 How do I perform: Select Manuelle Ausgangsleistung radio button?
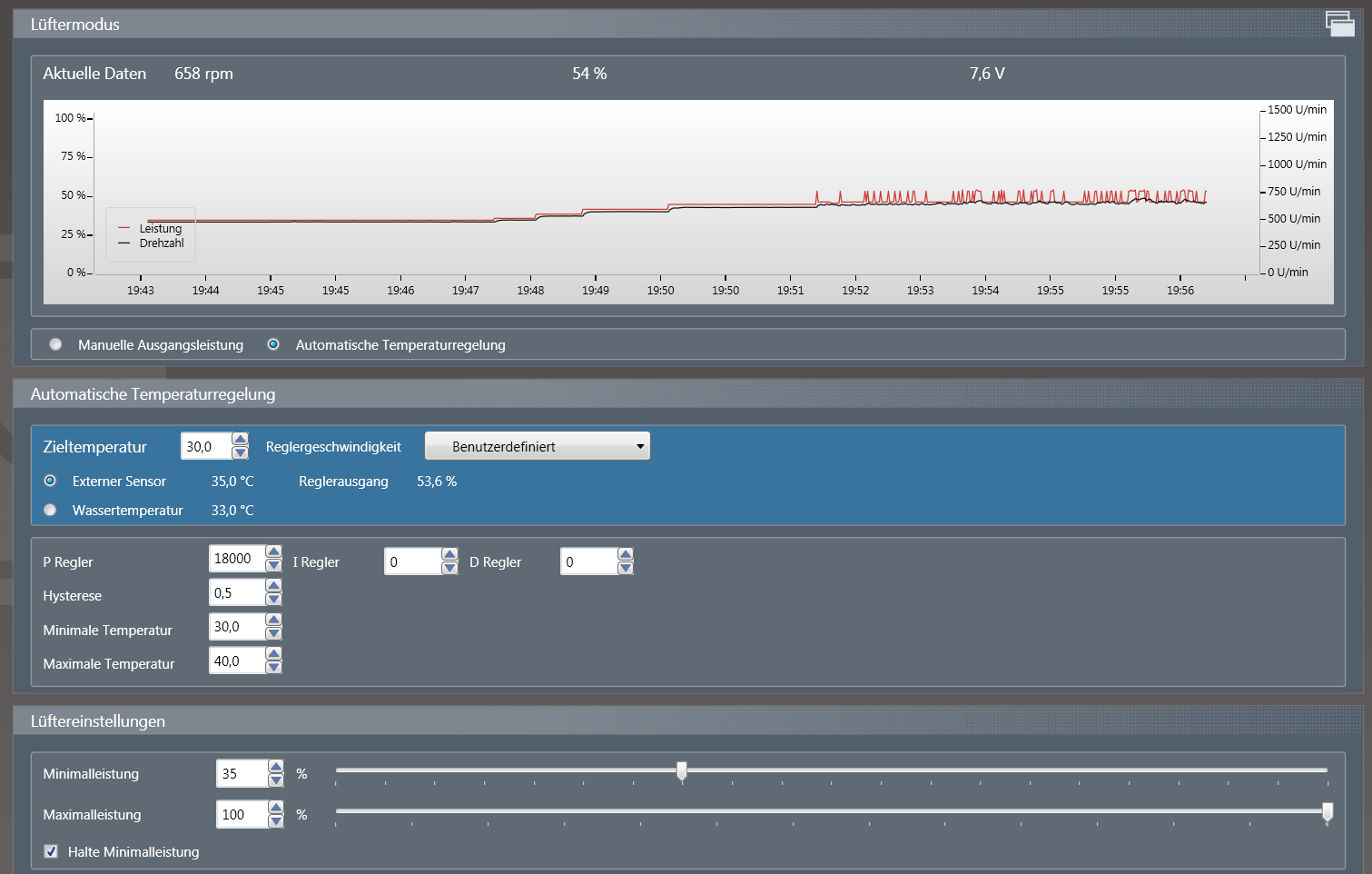[56, 344]
